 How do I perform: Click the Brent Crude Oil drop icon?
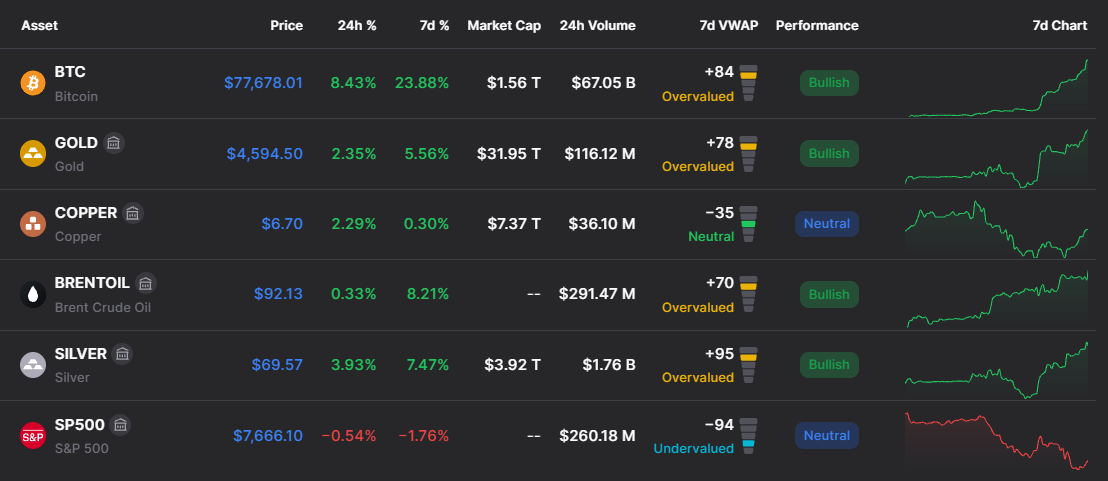tap(33, 295)
